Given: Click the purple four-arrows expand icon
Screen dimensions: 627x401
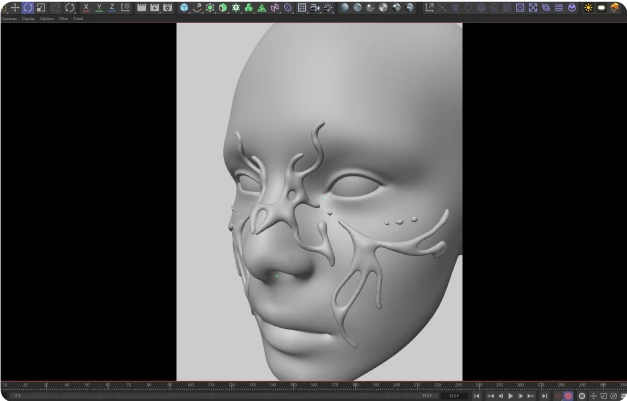Looking at the screenshot, I should click(533, 8).
